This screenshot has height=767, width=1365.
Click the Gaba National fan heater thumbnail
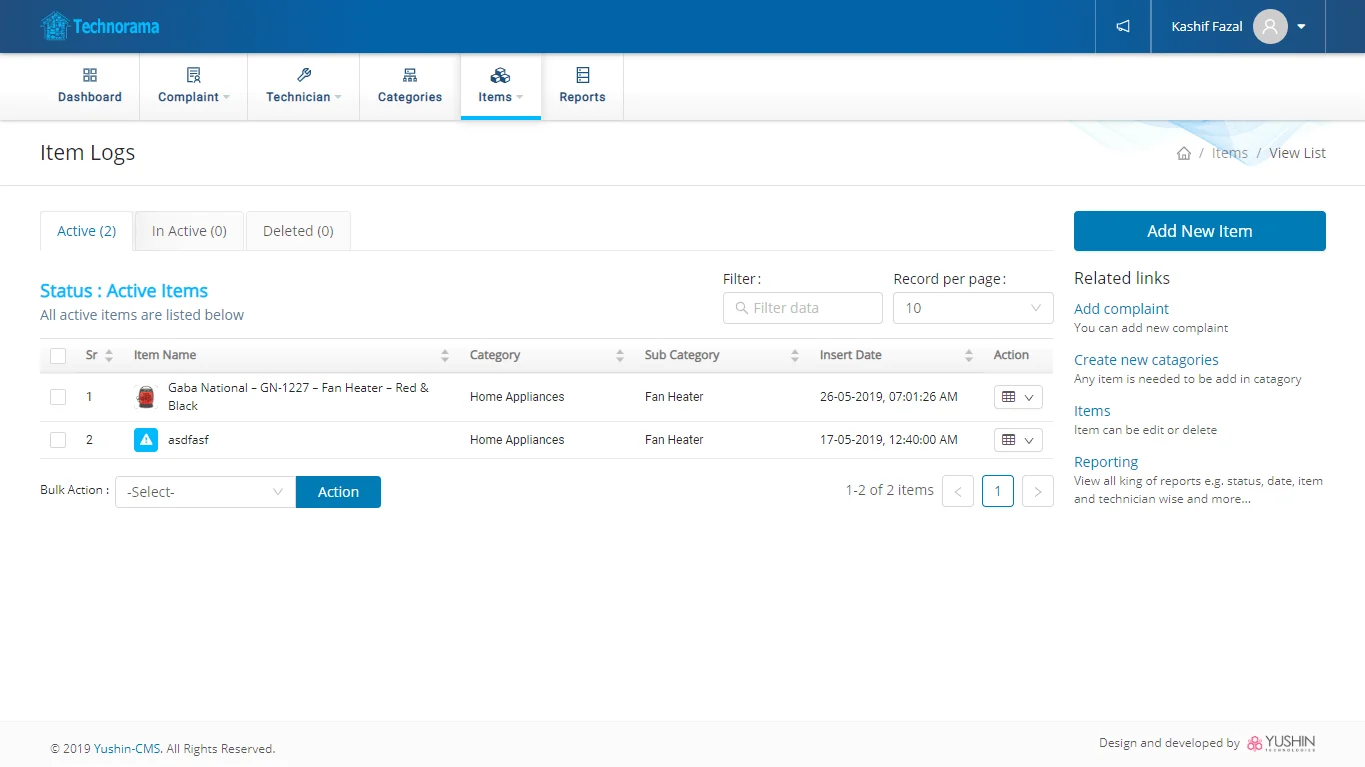146,397
